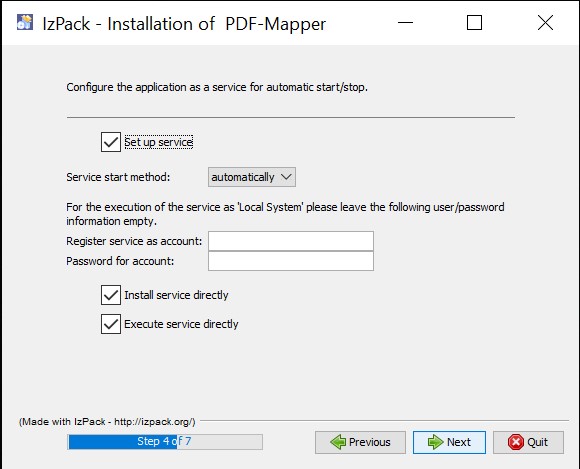580x469 pixels.
Task: Click the 'Password for account:' label
Action: point(120,261)
